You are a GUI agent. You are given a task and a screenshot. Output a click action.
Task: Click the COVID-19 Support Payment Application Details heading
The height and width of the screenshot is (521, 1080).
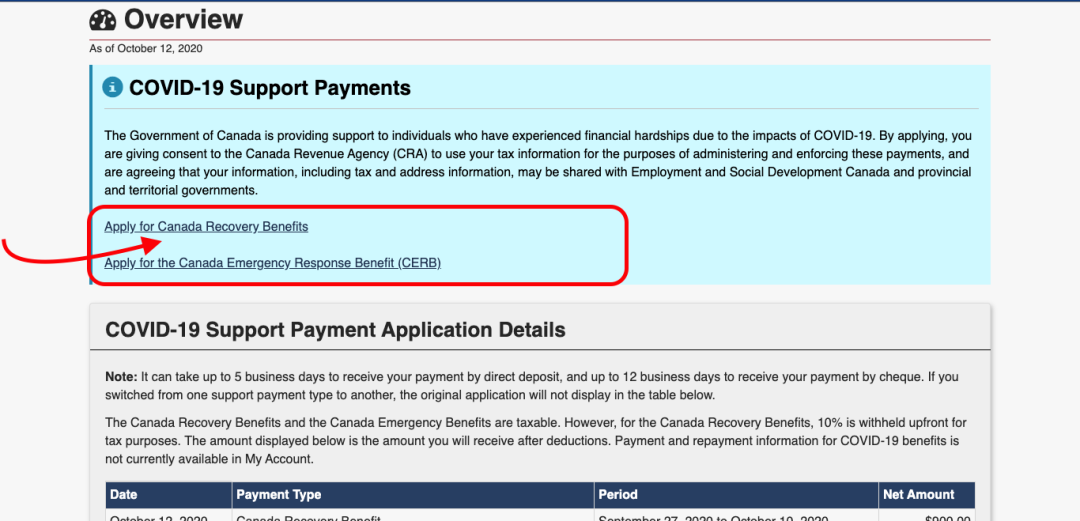tap(335, 329)
